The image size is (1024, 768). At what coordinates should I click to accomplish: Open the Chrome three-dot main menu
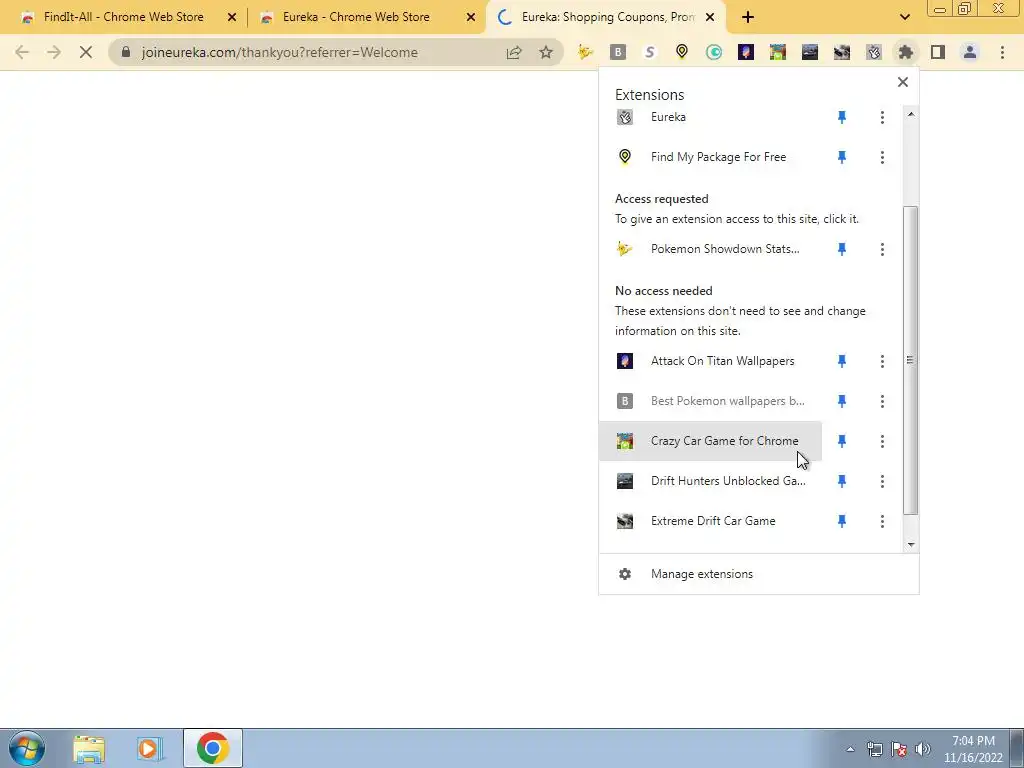(1002, 52)
